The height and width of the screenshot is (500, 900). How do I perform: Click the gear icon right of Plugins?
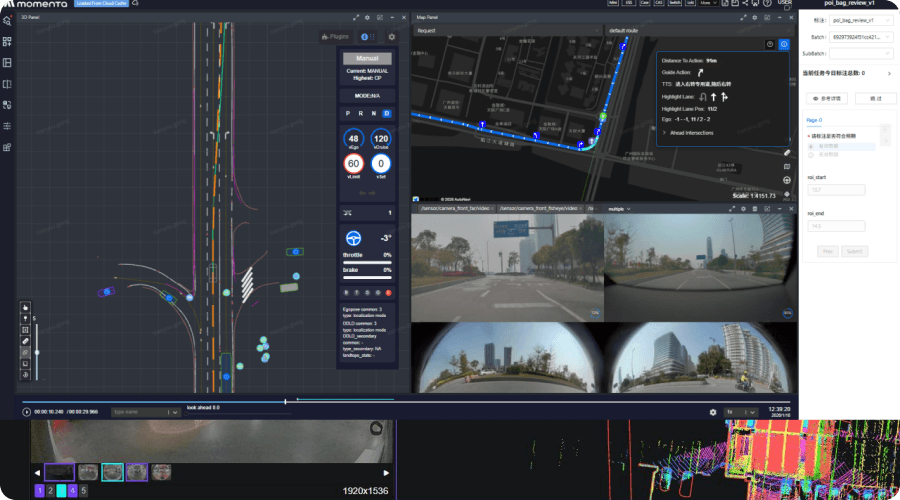pos(391,37)
